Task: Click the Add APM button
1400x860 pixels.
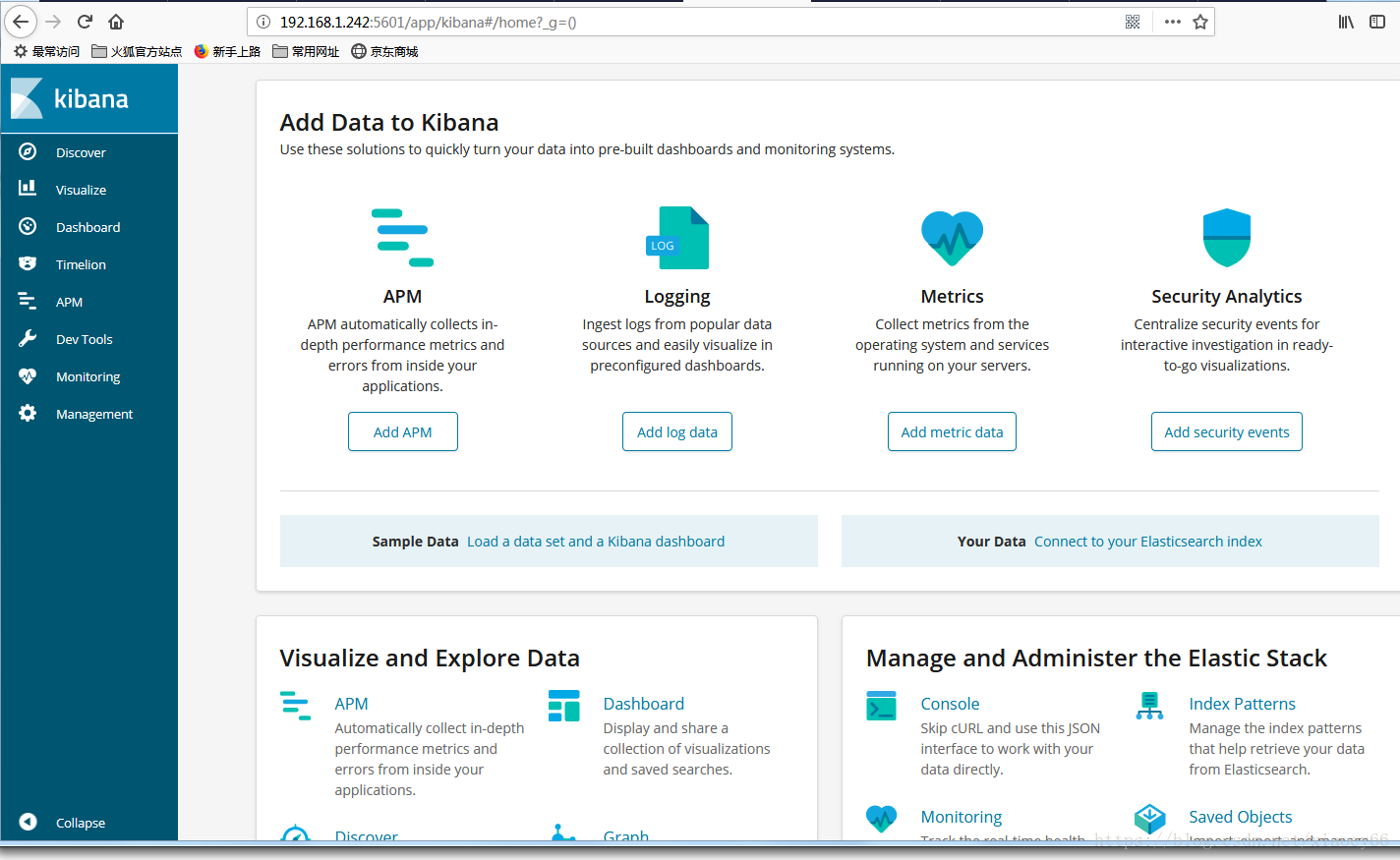Action: tap(403, 431)
